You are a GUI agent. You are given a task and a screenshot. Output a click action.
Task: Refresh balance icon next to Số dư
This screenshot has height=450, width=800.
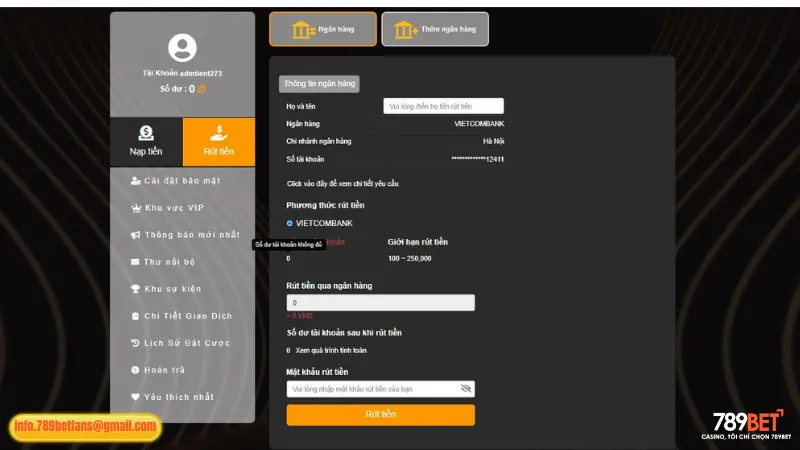(202, 89)
